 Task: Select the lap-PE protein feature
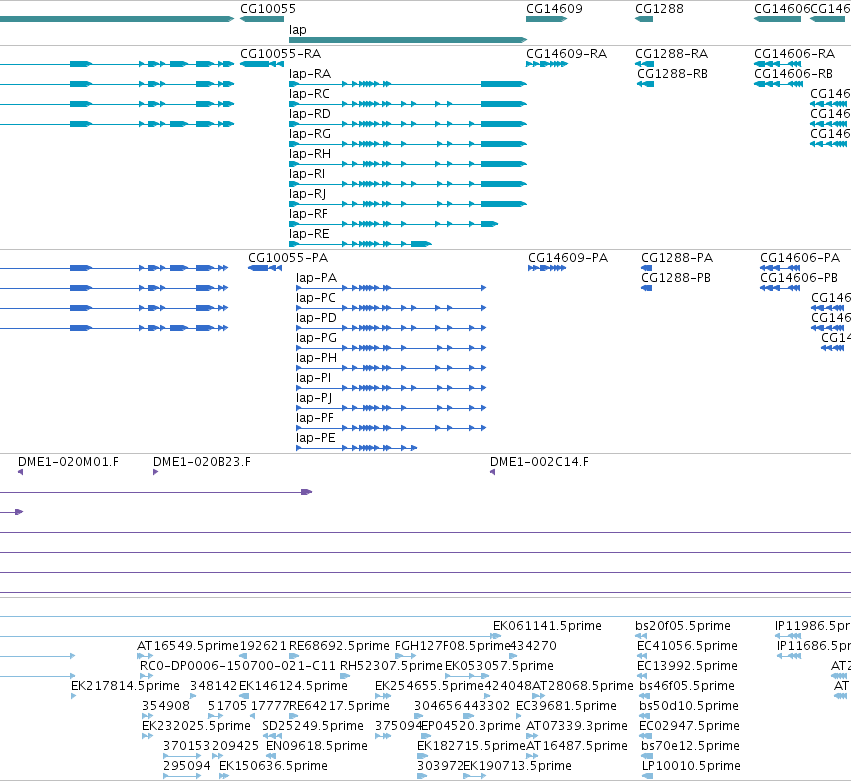(x=357, y=448)
